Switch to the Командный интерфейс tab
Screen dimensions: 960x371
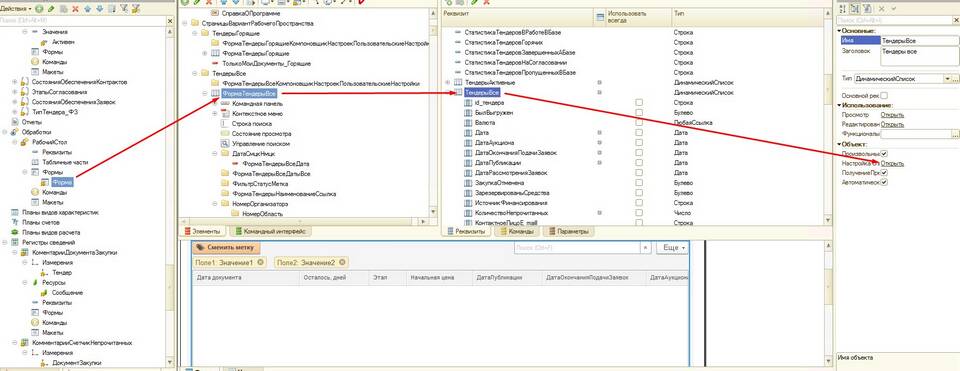point(269,231)
